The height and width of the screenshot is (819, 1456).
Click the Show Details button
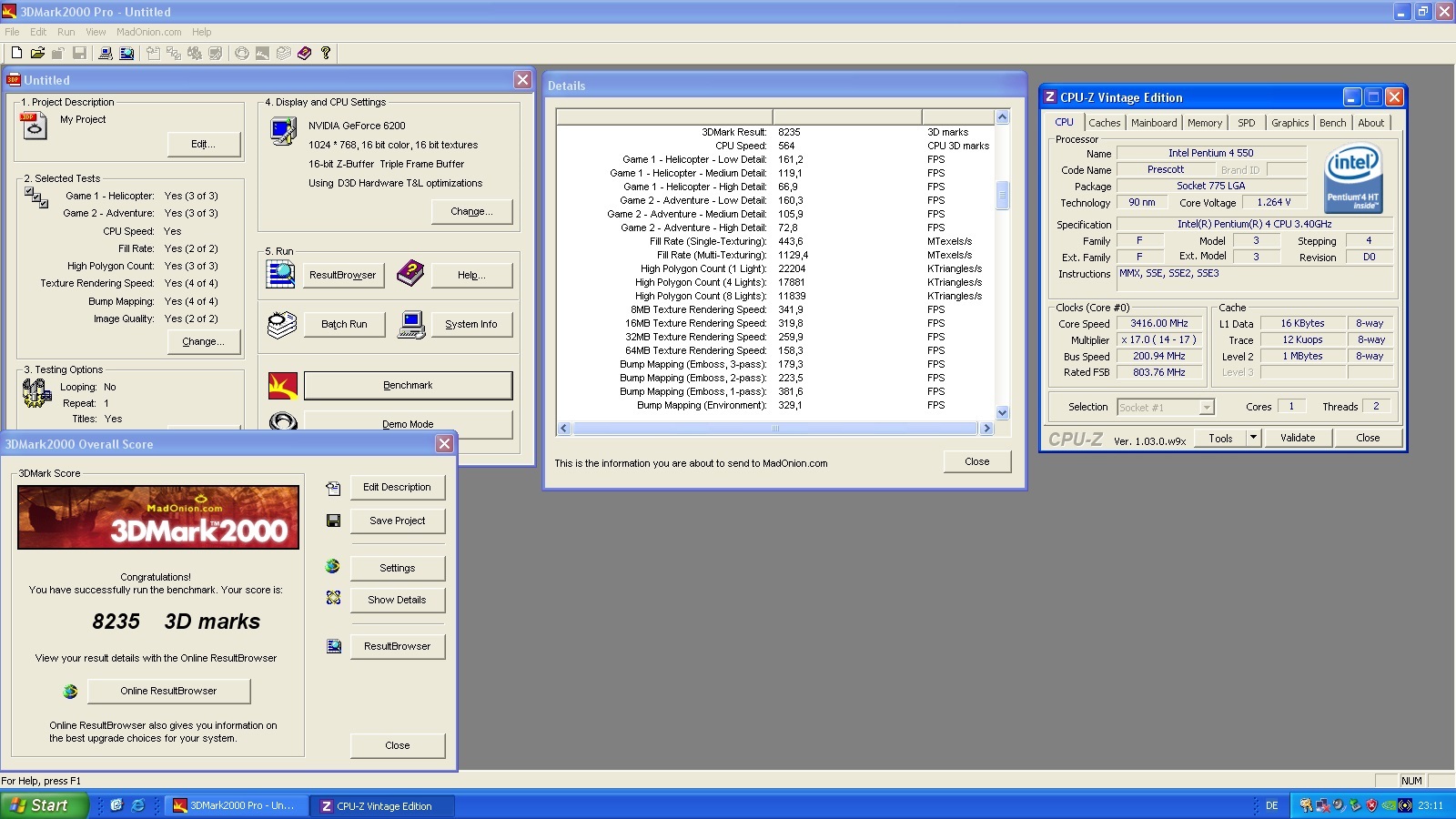397,601
